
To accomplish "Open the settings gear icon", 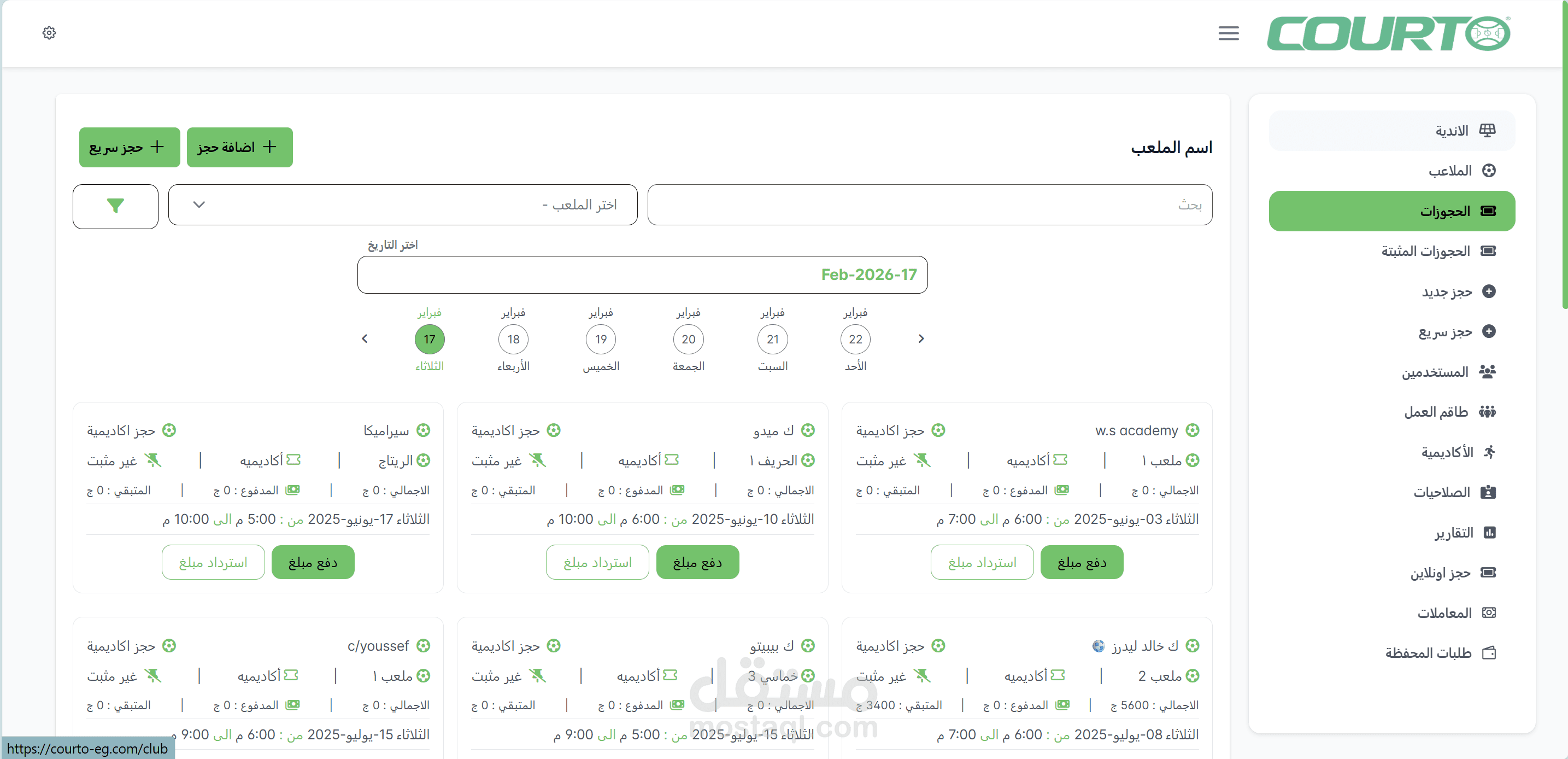I will [49, 33].
